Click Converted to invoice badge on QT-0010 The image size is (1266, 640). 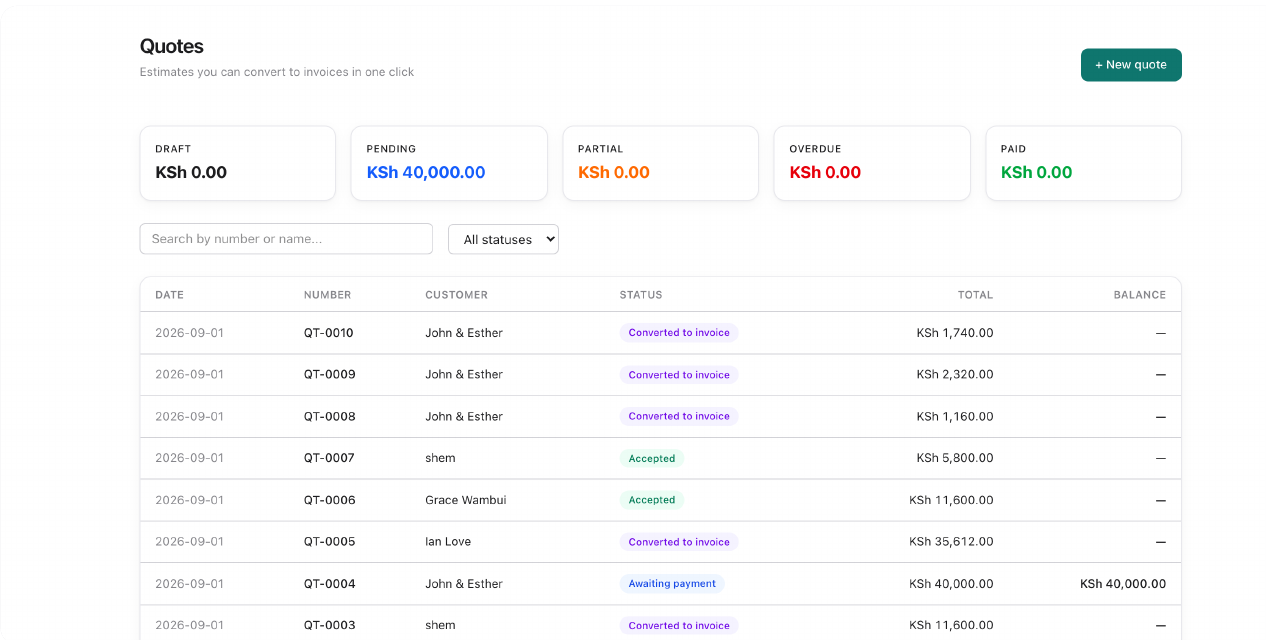click(x=679, y=333)
